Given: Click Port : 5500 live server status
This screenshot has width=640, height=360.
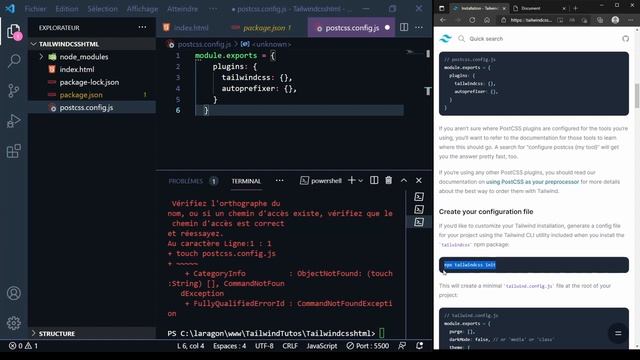Looking at the screenshot, I should [x=368, y=346].
